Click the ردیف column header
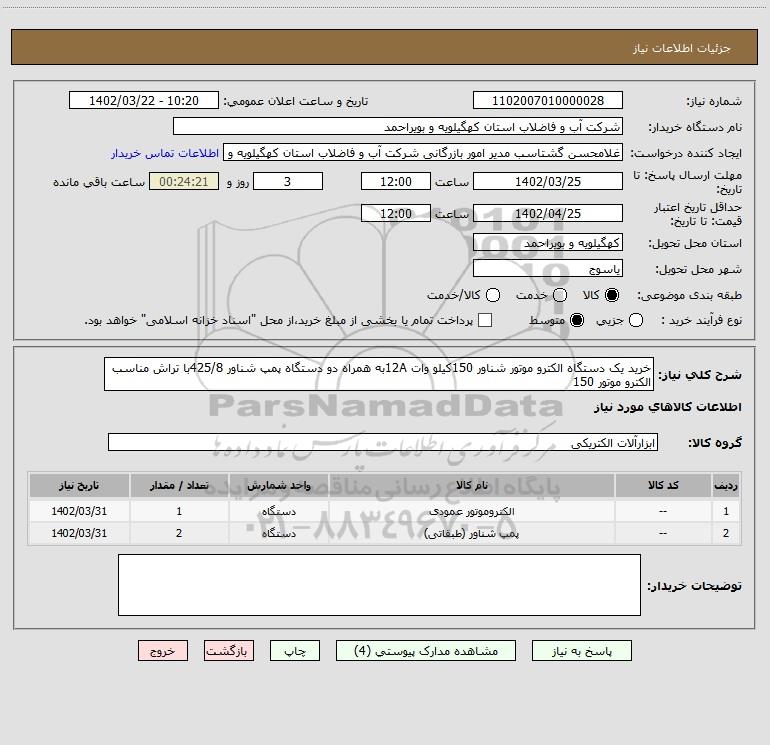The image size is (770, 745). click(726, 485)
